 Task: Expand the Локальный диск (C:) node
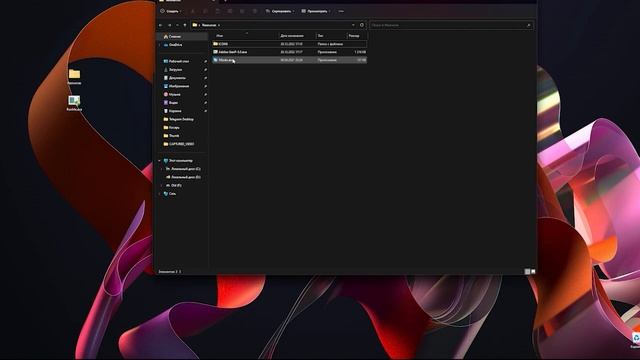[162, 169]
